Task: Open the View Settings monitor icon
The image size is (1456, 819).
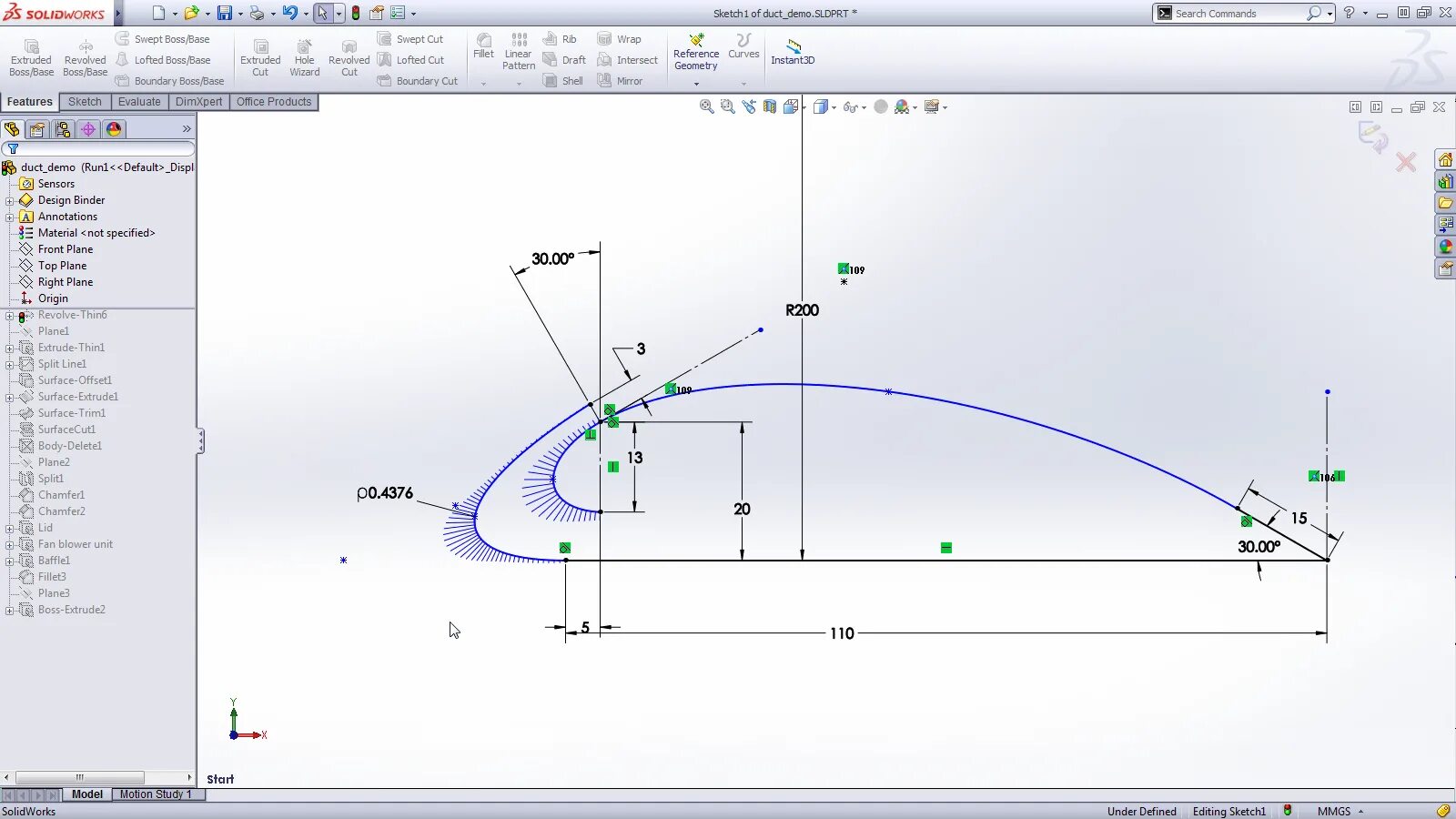Action: click(x=931, y=106)
